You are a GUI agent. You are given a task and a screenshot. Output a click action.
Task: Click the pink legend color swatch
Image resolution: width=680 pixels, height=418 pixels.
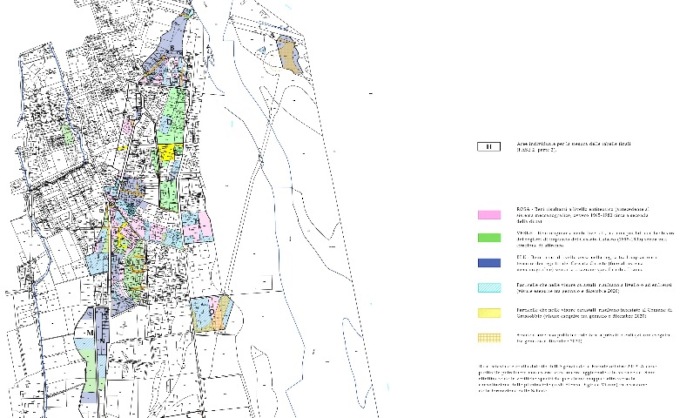(x=488, y=215)
